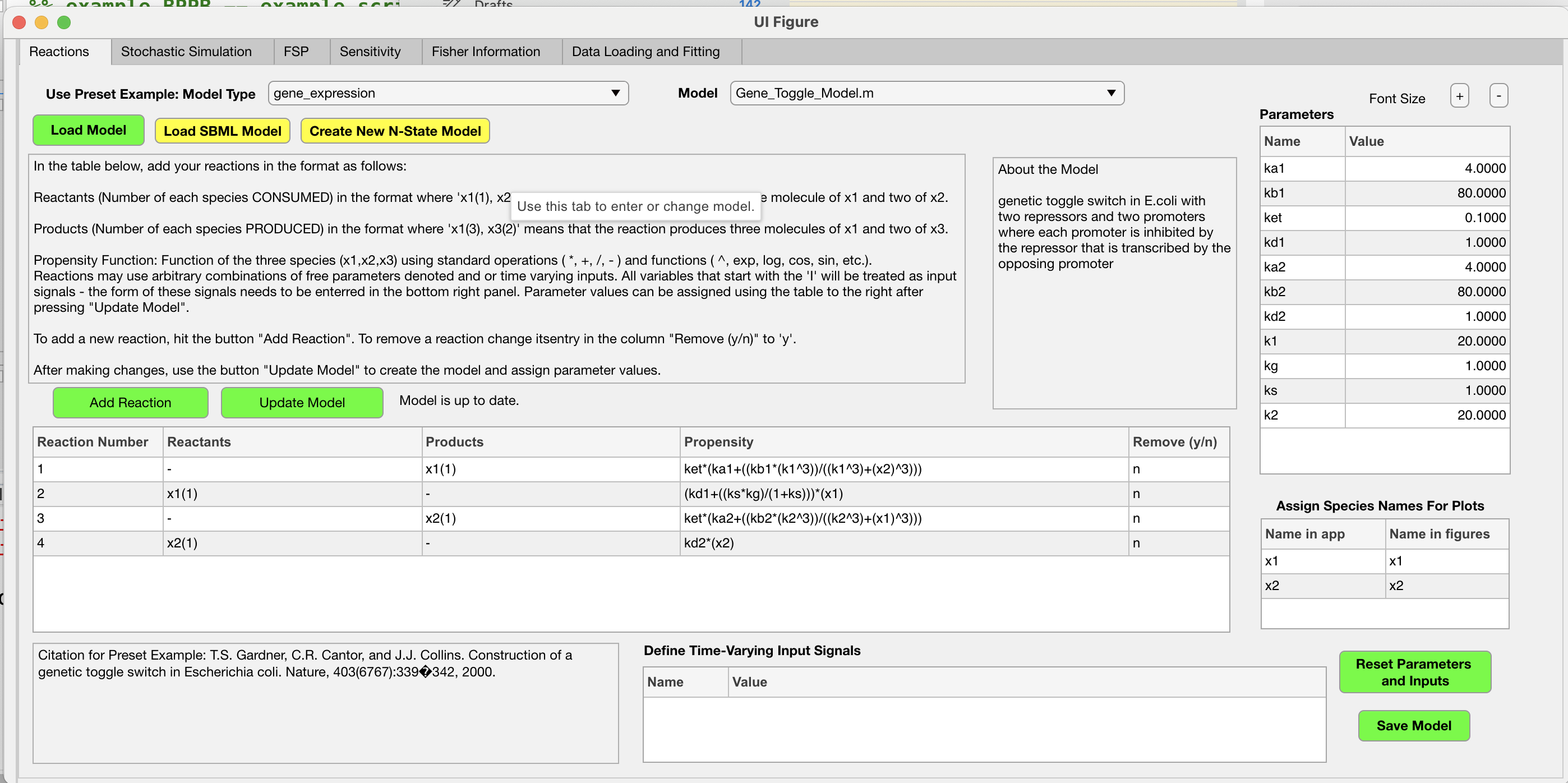The width and height of the screenshot is (1568, 783).
Task: Click the Data Loading and Fitting tab
Action: 645,52
